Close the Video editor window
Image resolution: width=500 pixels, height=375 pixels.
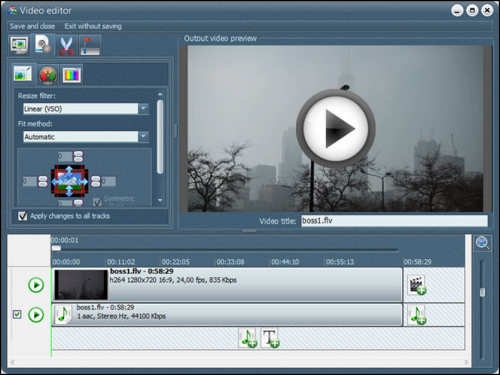pyautogui.click(x=487, y=11)
